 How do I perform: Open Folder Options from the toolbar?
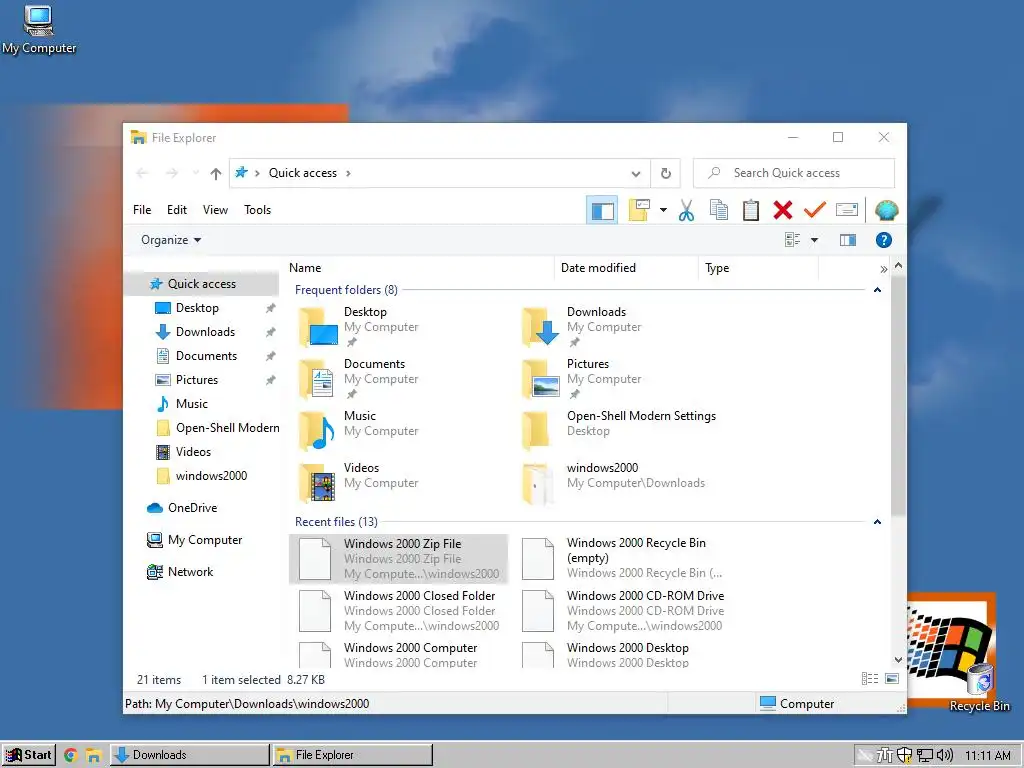click(x=639, y=210)
